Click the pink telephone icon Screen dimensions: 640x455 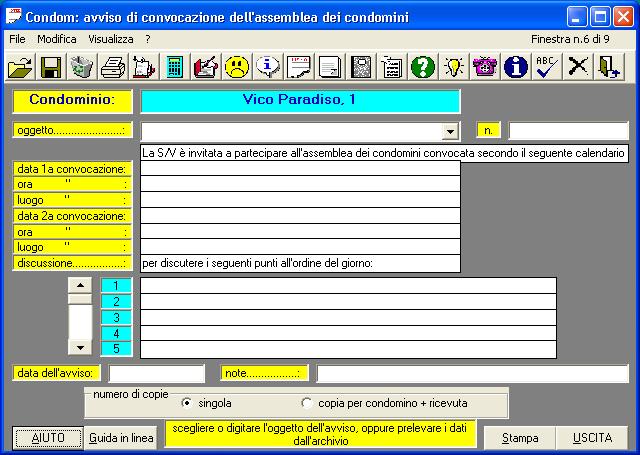485,67
